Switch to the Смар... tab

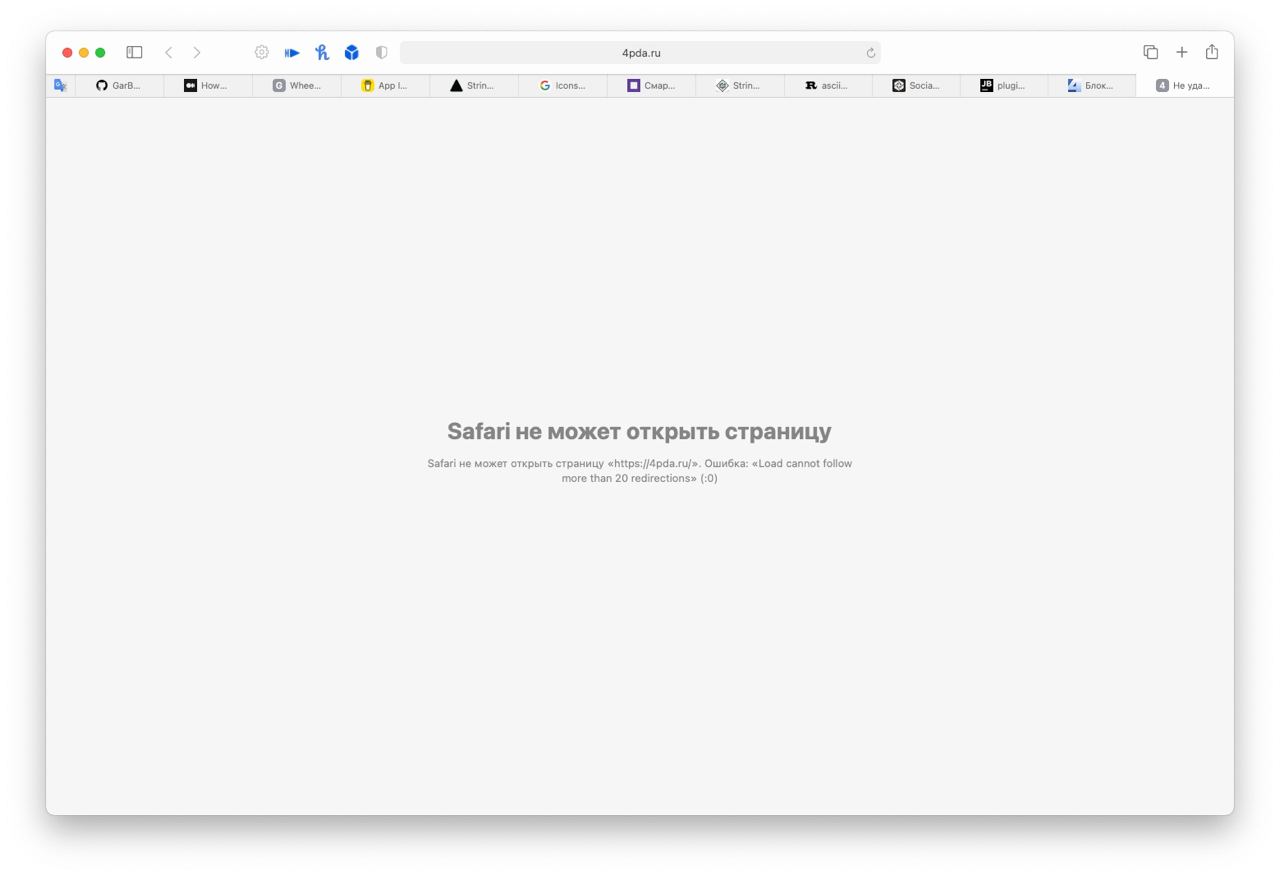[651, 86]
